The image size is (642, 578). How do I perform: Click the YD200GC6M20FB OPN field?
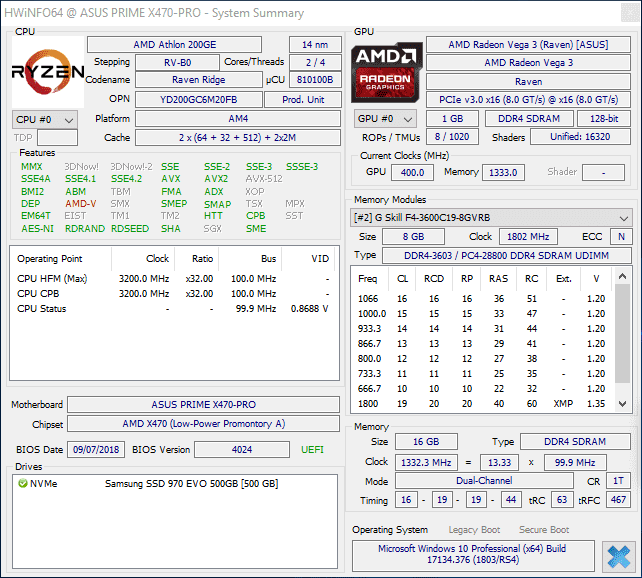(x=199, y=99)
